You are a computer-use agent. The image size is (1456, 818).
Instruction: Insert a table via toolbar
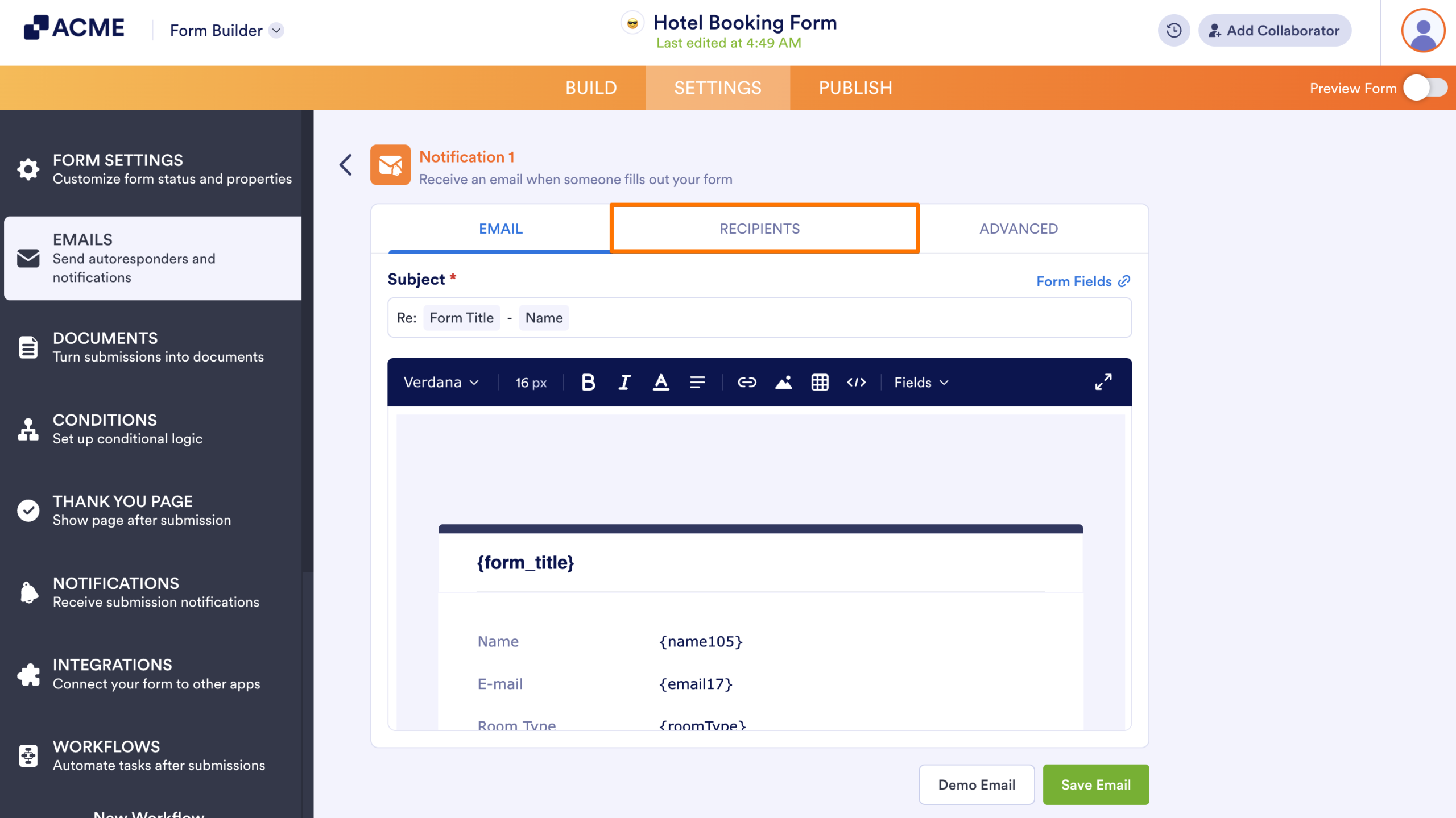tap(820, 382)
